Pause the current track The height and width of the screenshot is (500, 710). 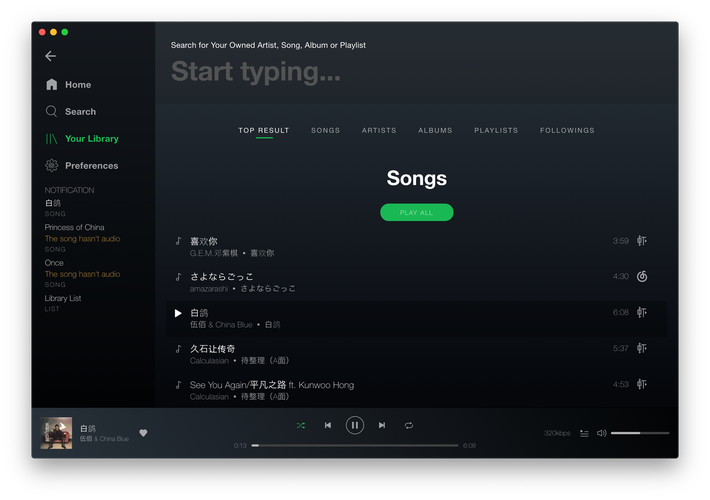point(355,425)
